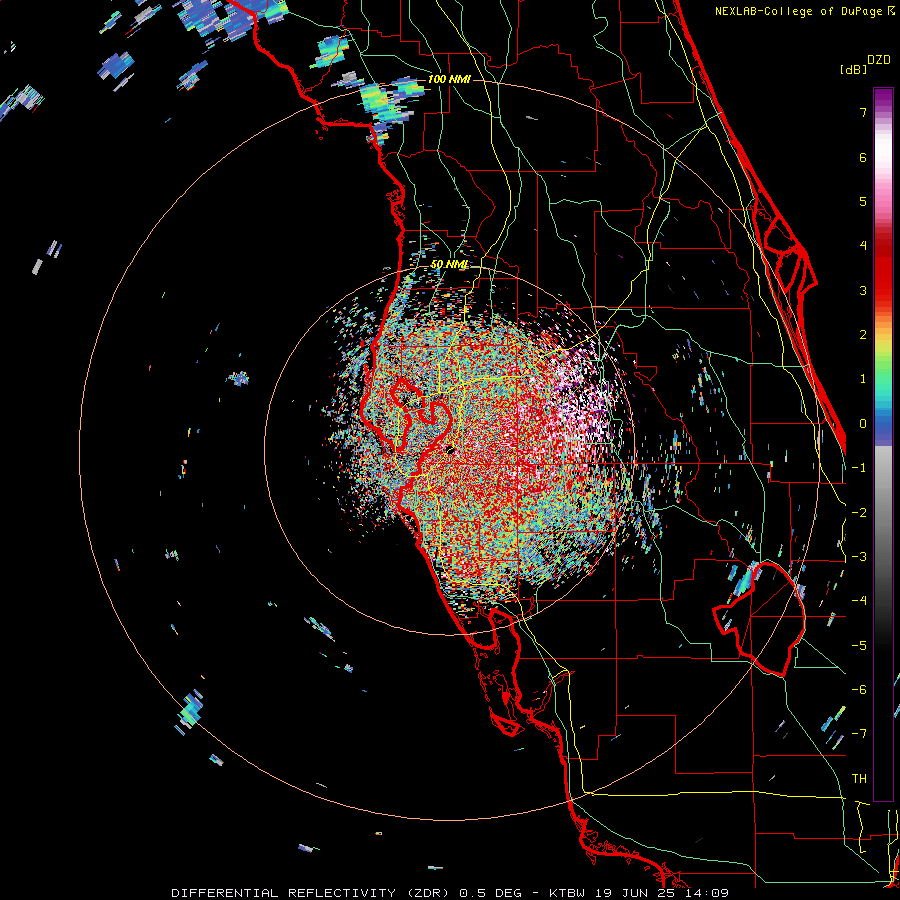
Task: Click the DZD product label above color bar
Action: tap(878, 60)
